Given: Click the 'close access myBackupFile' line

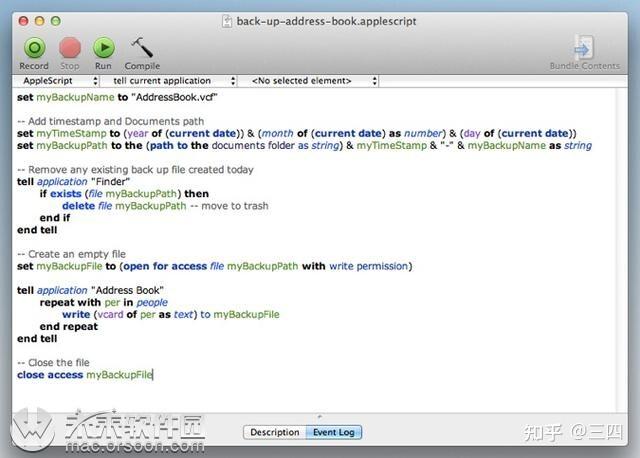Looking at the screenshot, I should [85, 375].
